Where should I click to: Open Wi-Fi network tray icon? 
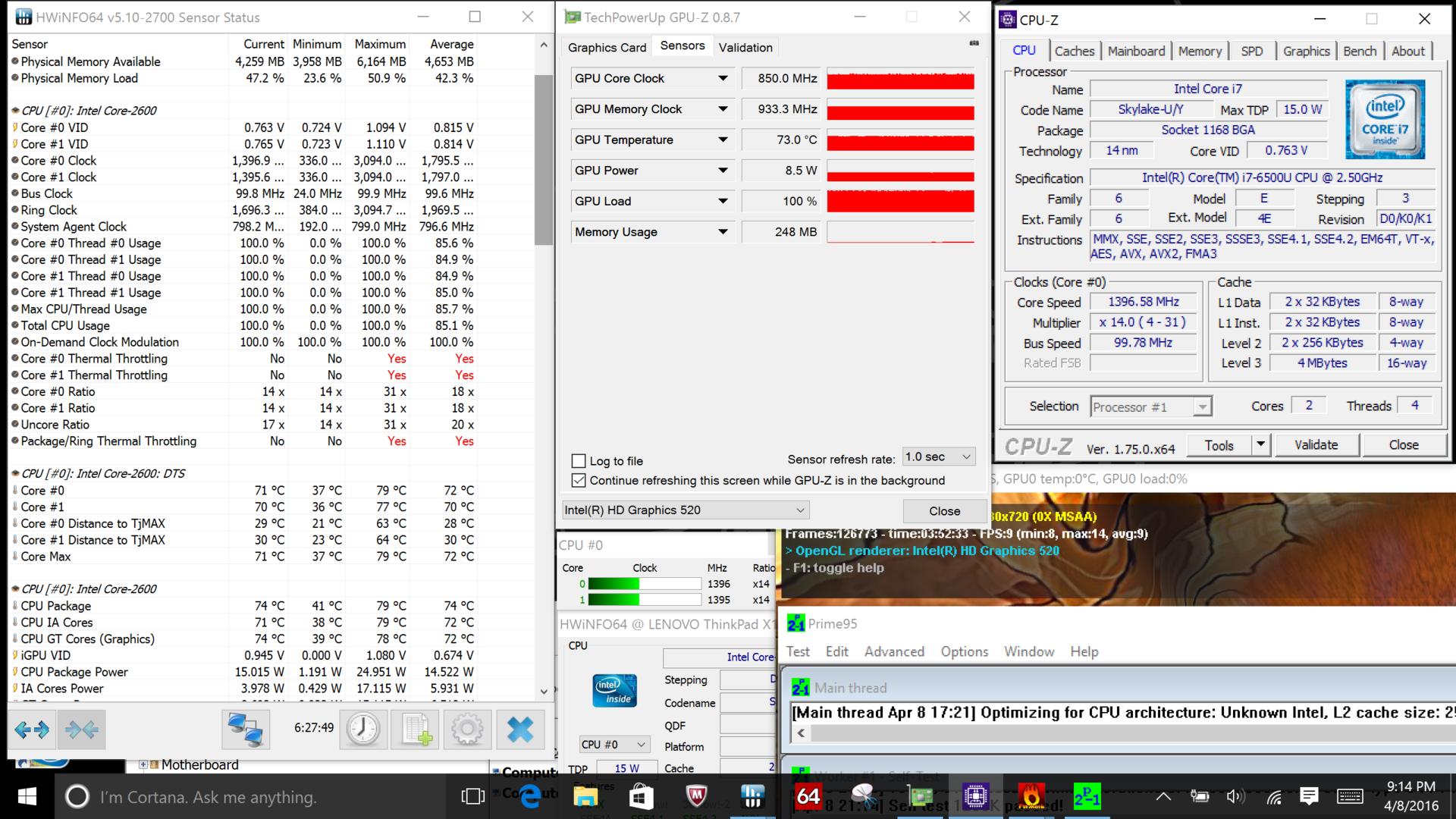coord(1274,796)
